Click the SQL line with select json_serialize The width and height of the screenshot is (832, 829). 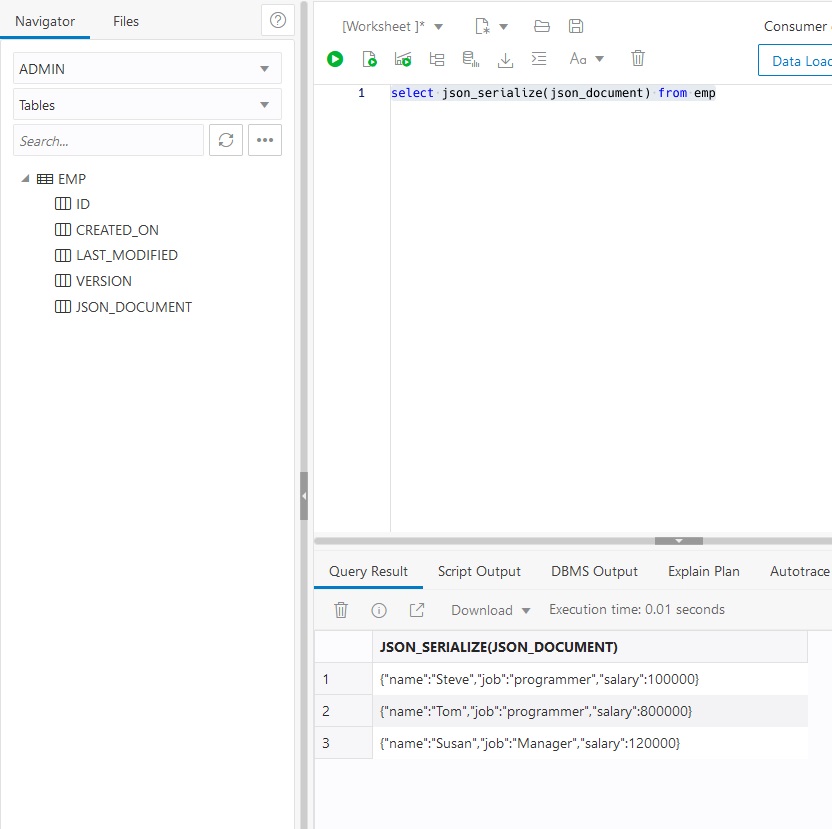pos(553,93)
